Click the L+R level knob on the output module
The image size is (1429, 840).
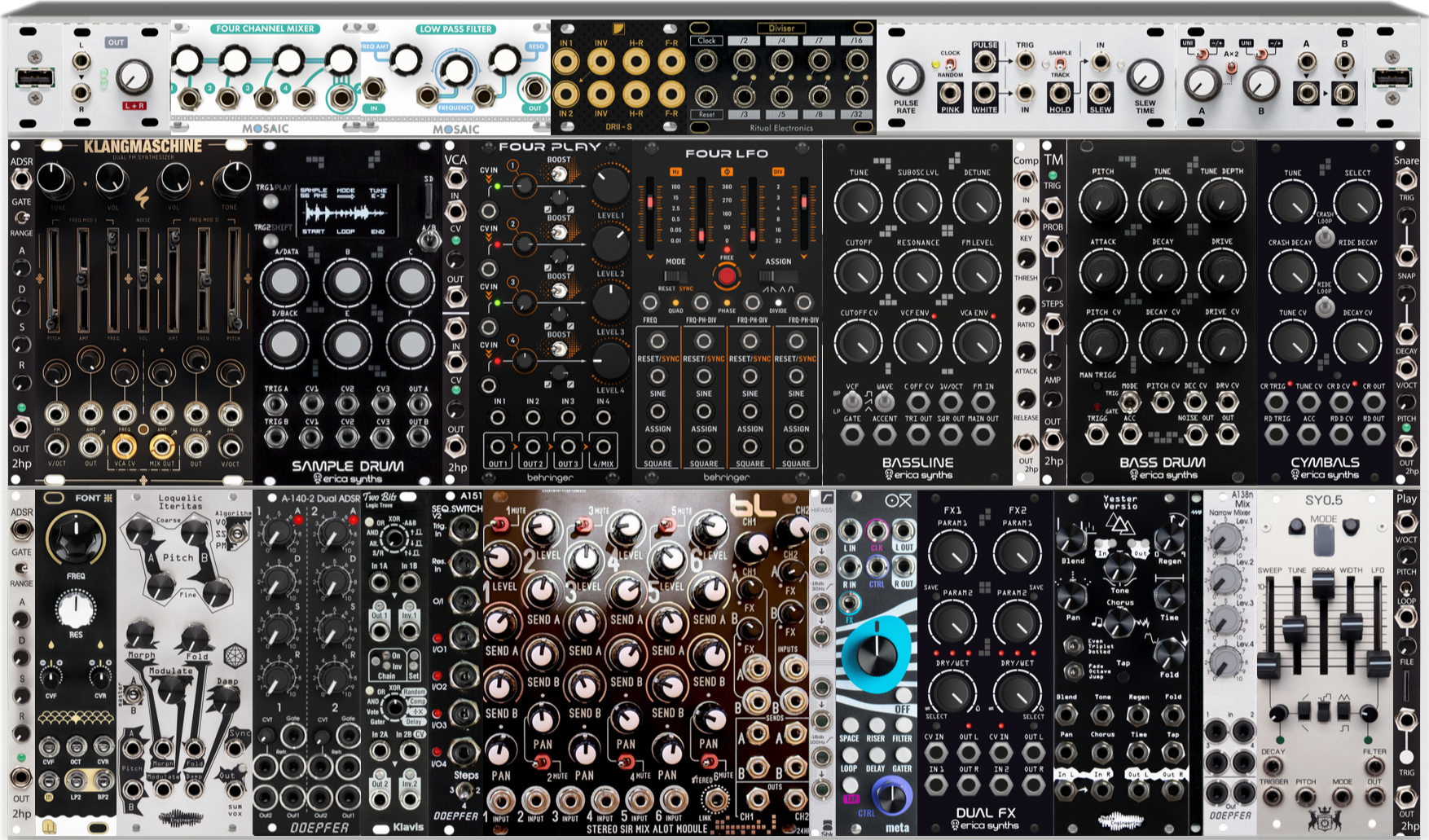point(134,77)
